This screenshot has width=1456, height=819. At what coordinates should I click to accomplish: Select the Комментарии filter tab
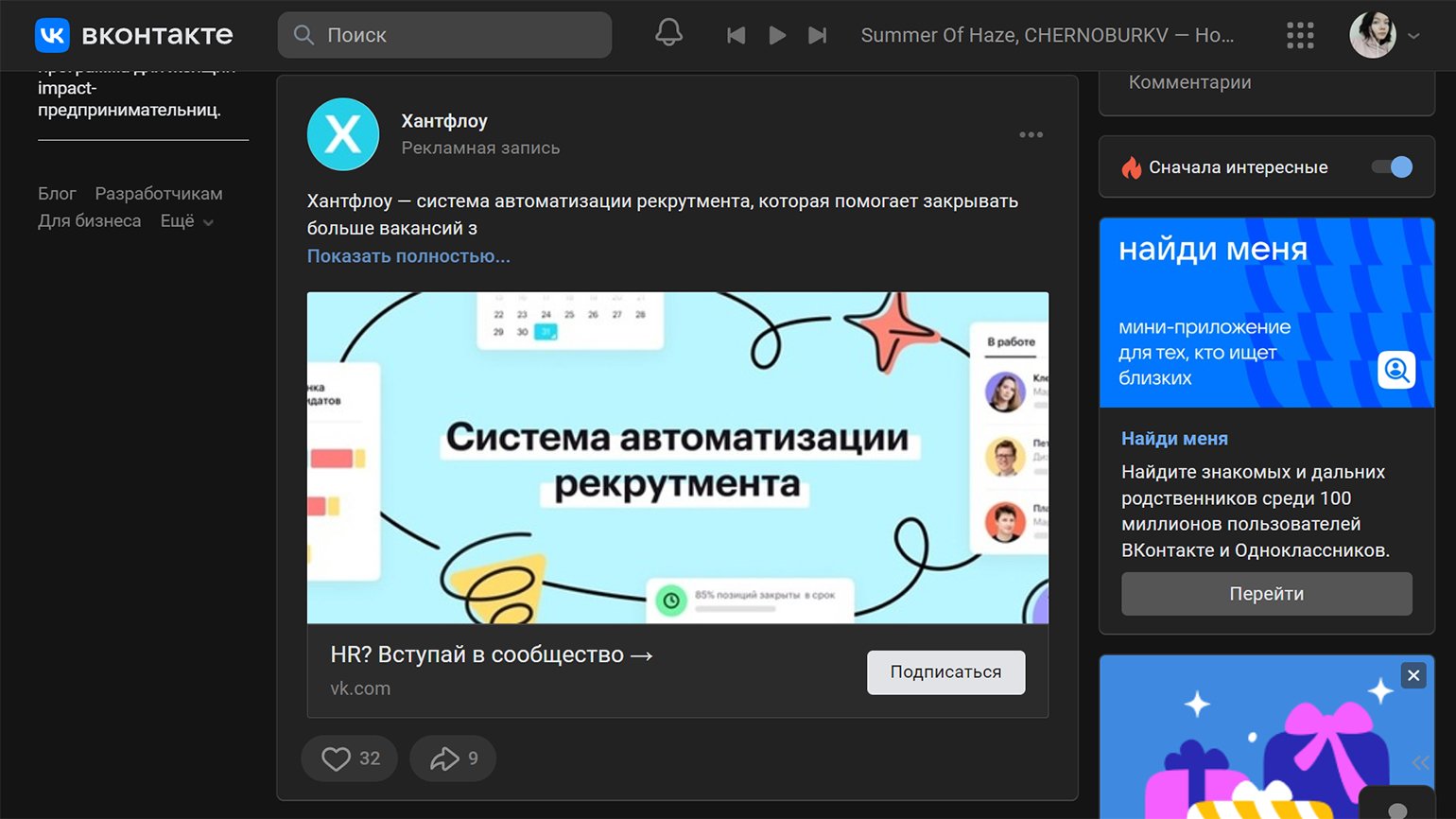click(1189, 82)
